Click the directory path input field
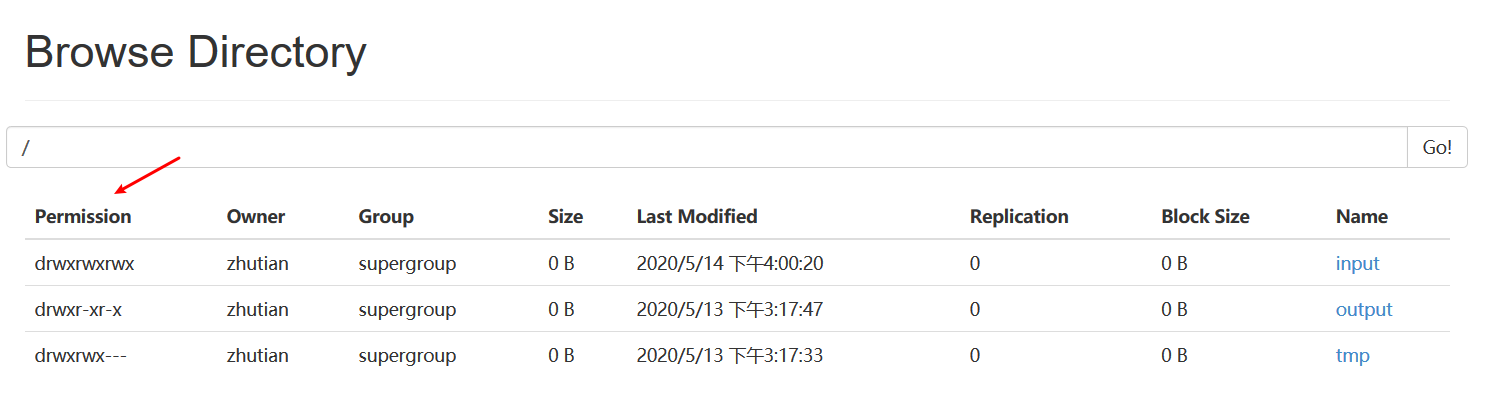This screenshot has height=394, width=1495. (707, 147)
